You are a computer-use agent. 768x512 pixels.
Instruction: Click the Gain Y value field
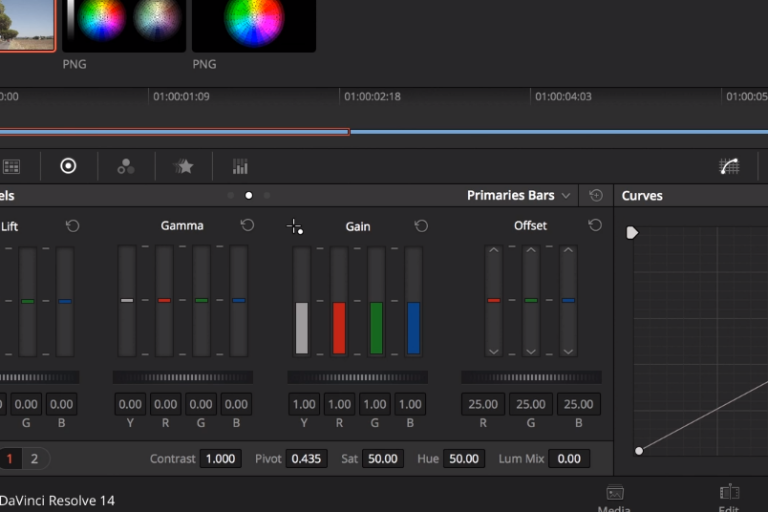click(304, 404)
